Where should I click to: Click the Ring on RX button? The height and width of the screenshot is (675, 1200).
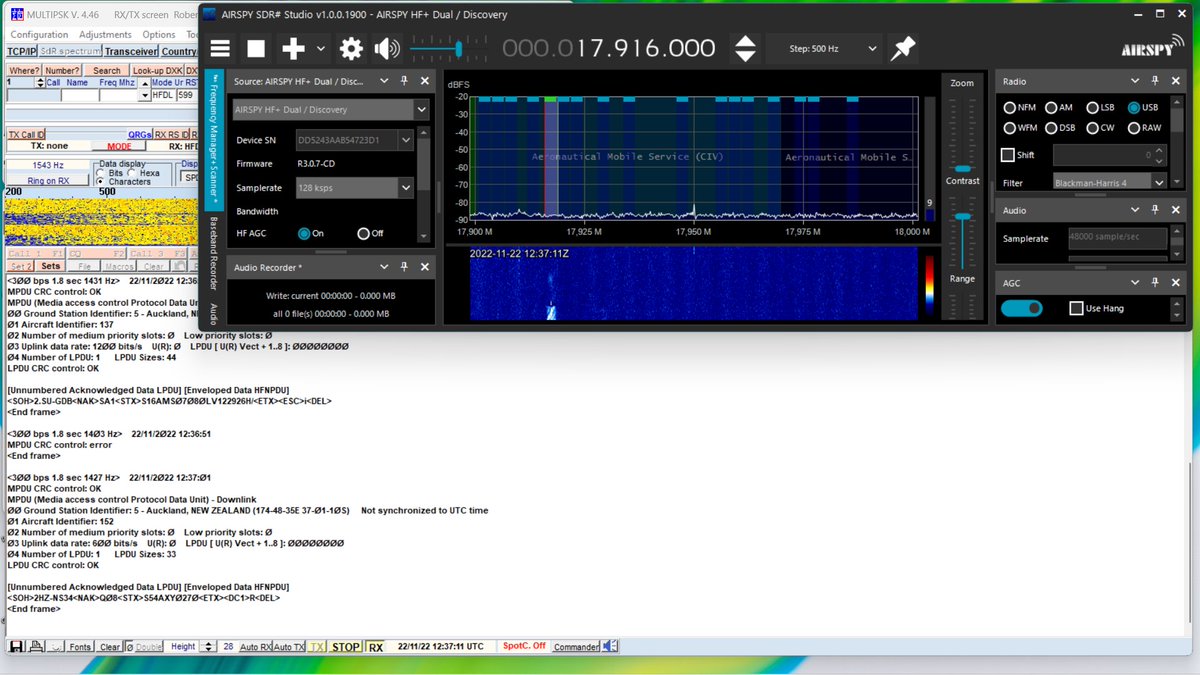(x=48, y=181)
